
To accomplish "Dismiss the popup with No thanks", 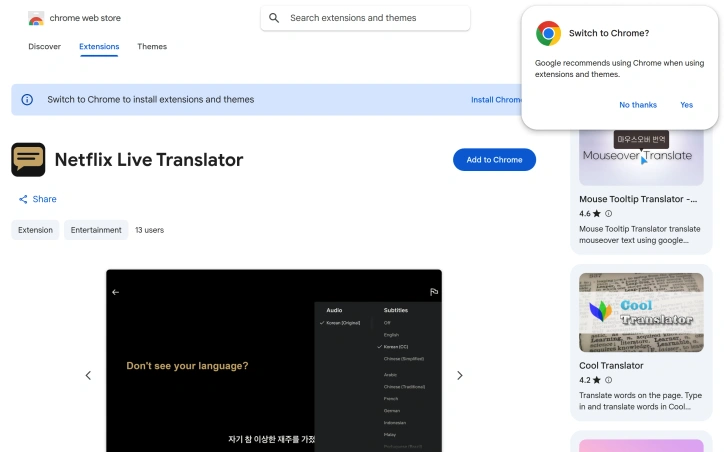I will point(638,105).
